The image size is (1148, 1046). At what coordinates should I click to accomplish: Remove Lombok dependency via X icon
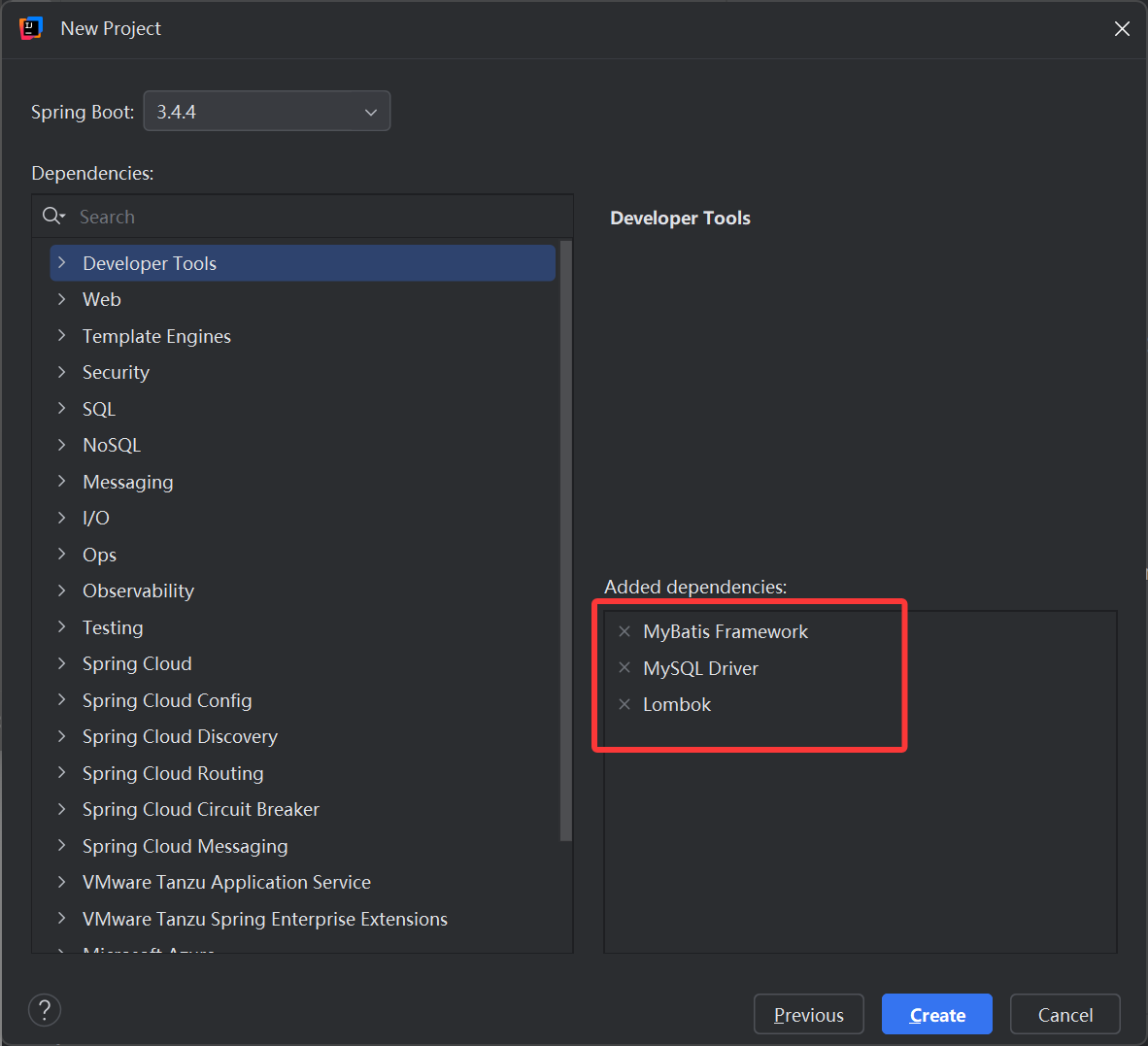pyautogui.click(x=625, y=704)
